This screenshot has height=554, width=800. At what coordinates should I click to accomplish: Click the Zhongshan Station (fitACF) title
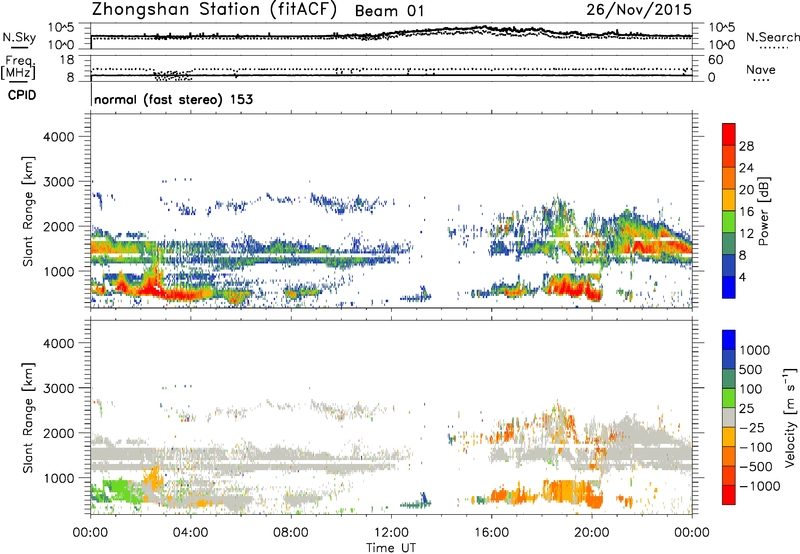coord(214,10)
